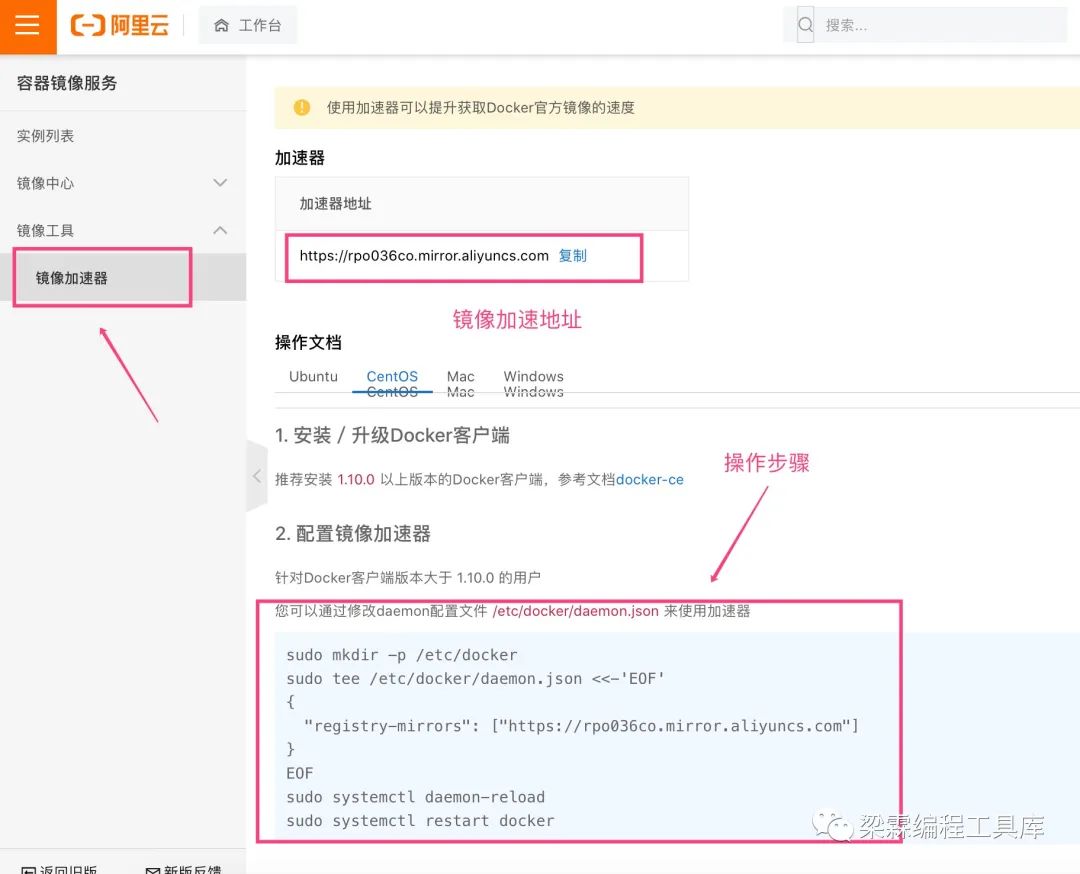This screenshot has width=1080, height=874.
Task: Open the docker-ce documentation link
Action: click(x=650, y=479)
